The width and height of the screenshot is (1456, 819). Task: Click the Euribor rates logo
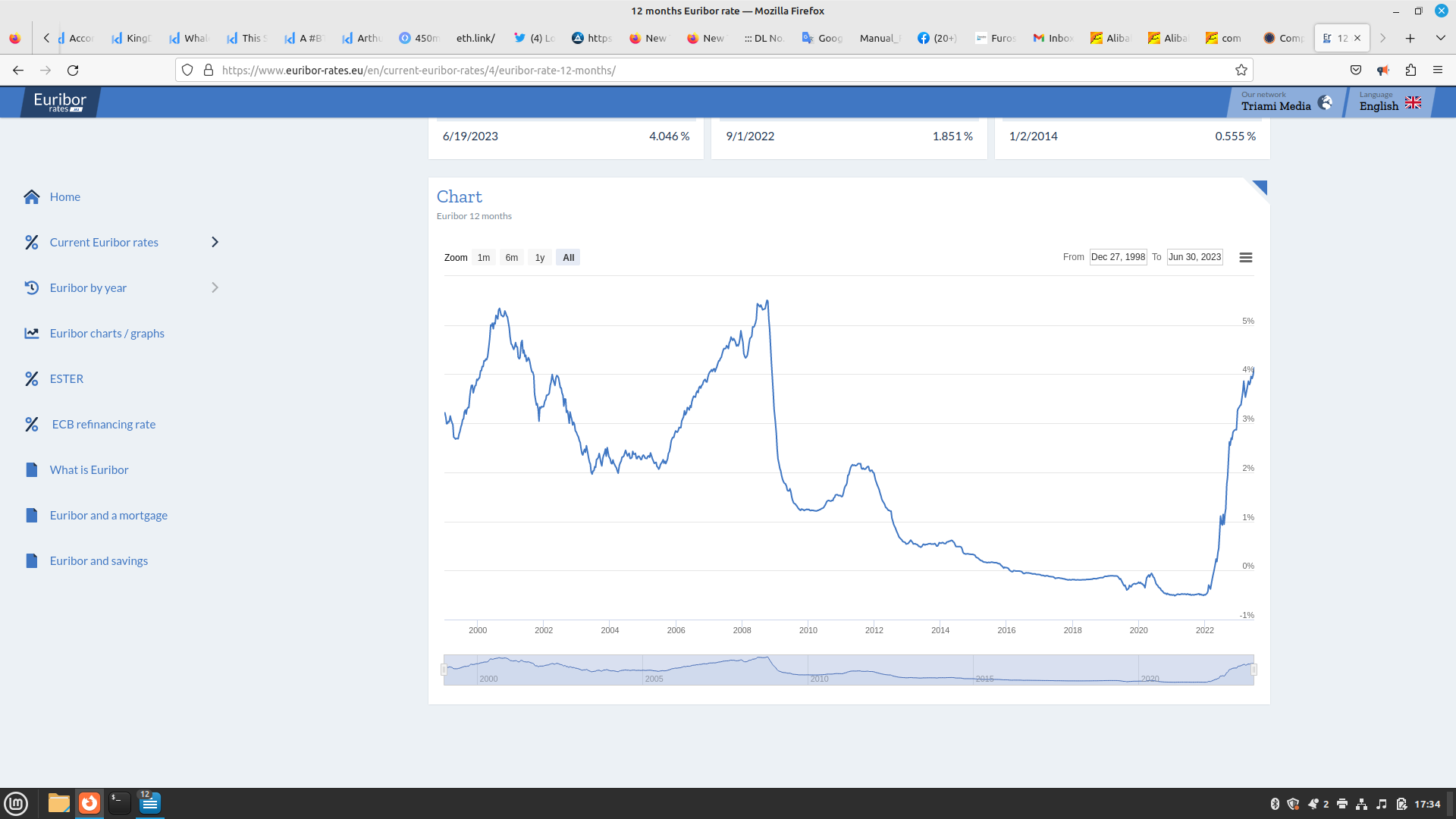60,102
